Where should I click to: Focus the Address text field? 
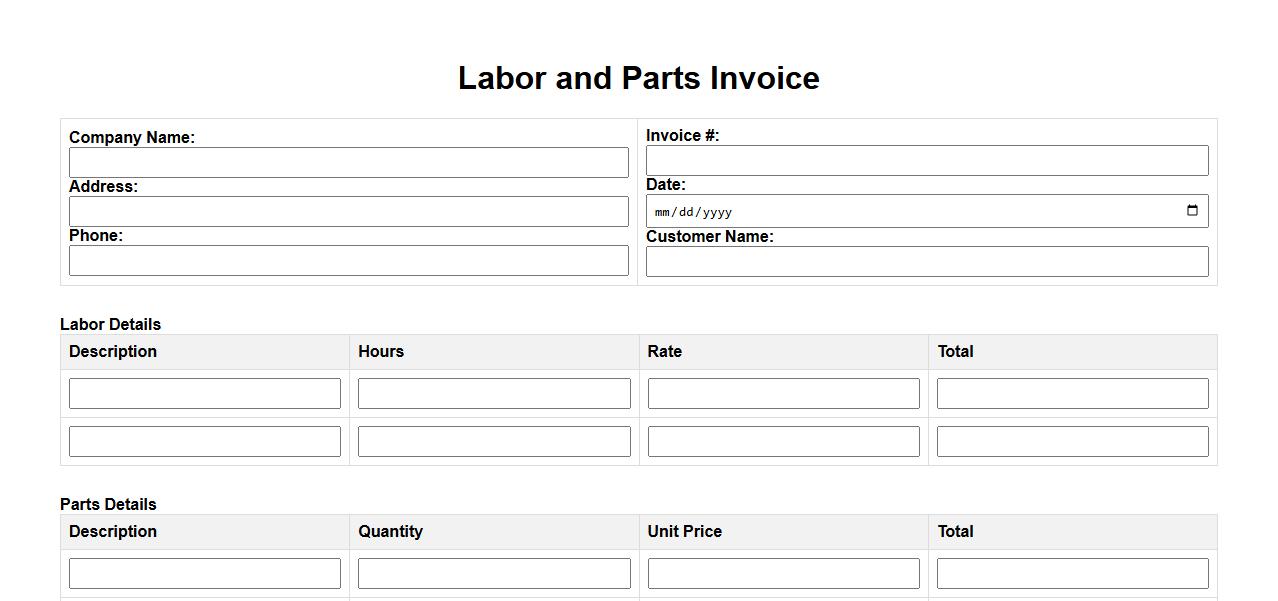pyautogui.click(x=348, y=212)
